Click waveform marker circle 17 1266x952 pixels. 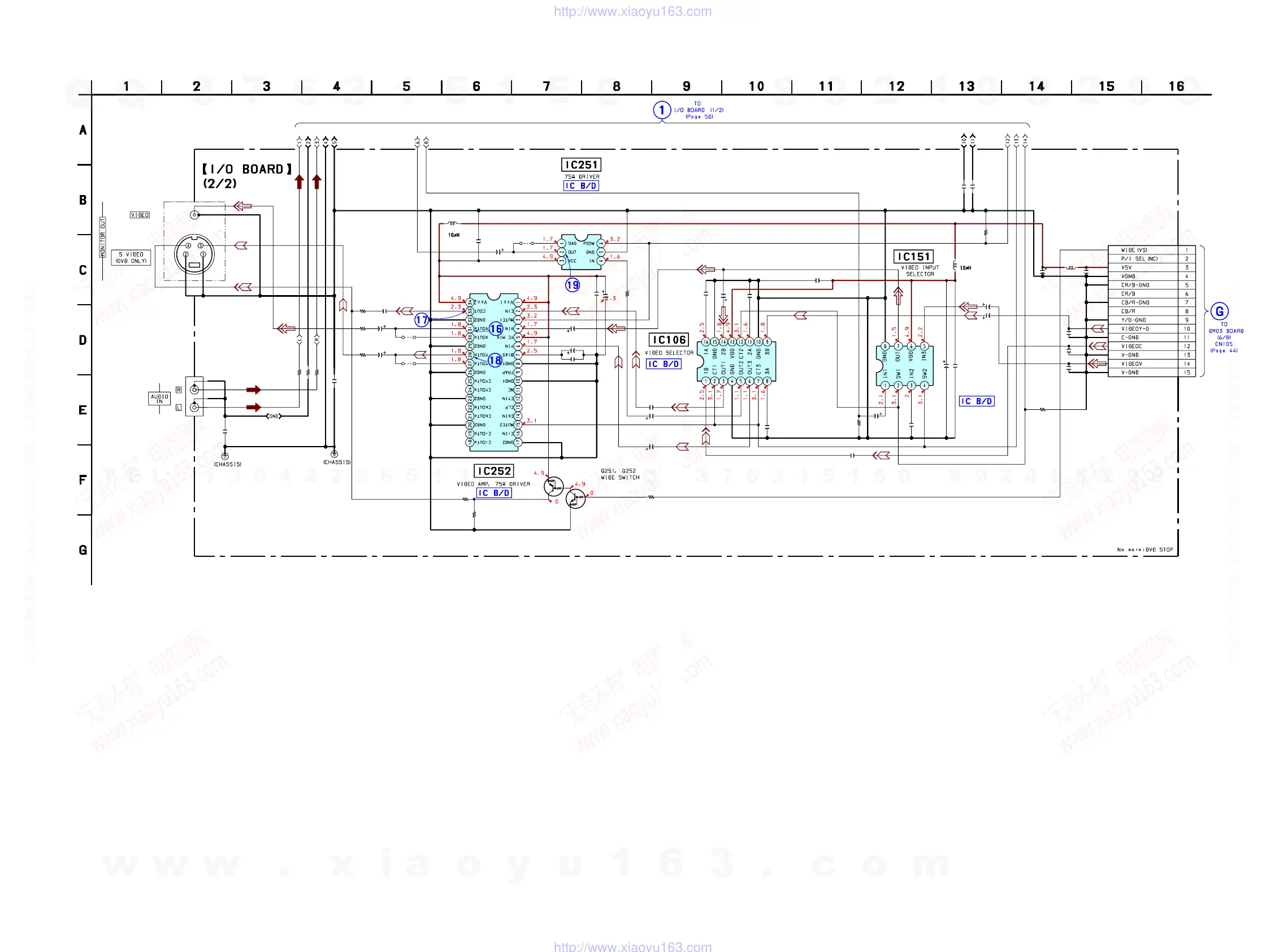tap(422, 320)
